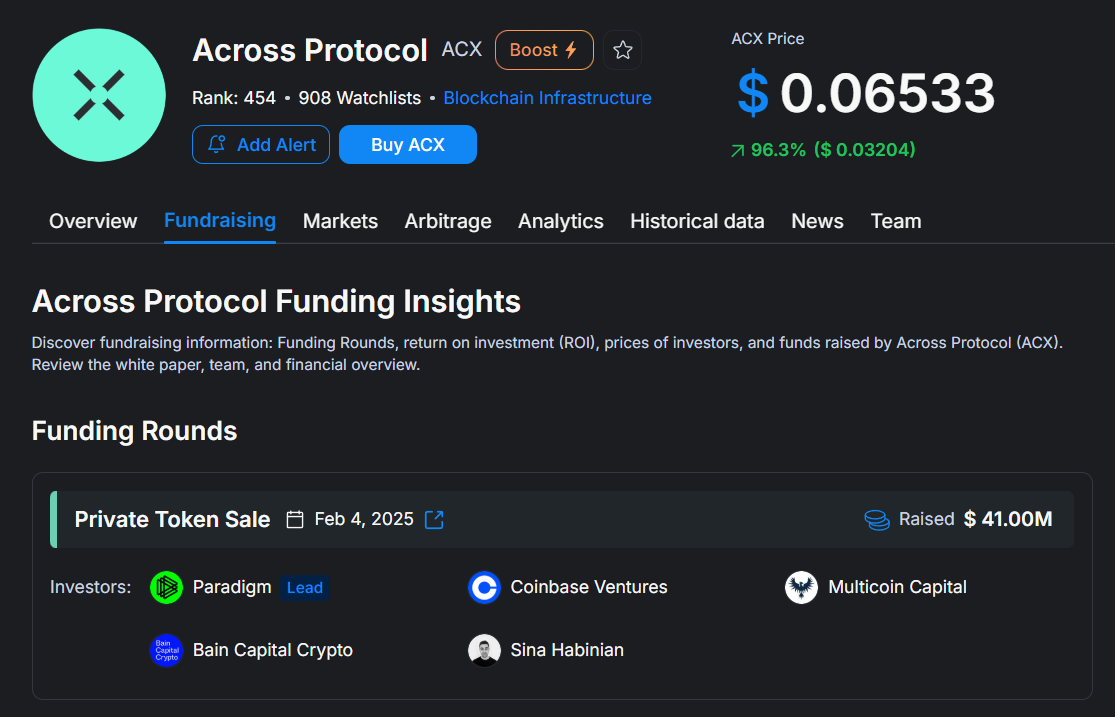This screenshot has width=1115, height=717.
Task: Click the Bain Capital Crypto logo
Action: tap(166, 650)
